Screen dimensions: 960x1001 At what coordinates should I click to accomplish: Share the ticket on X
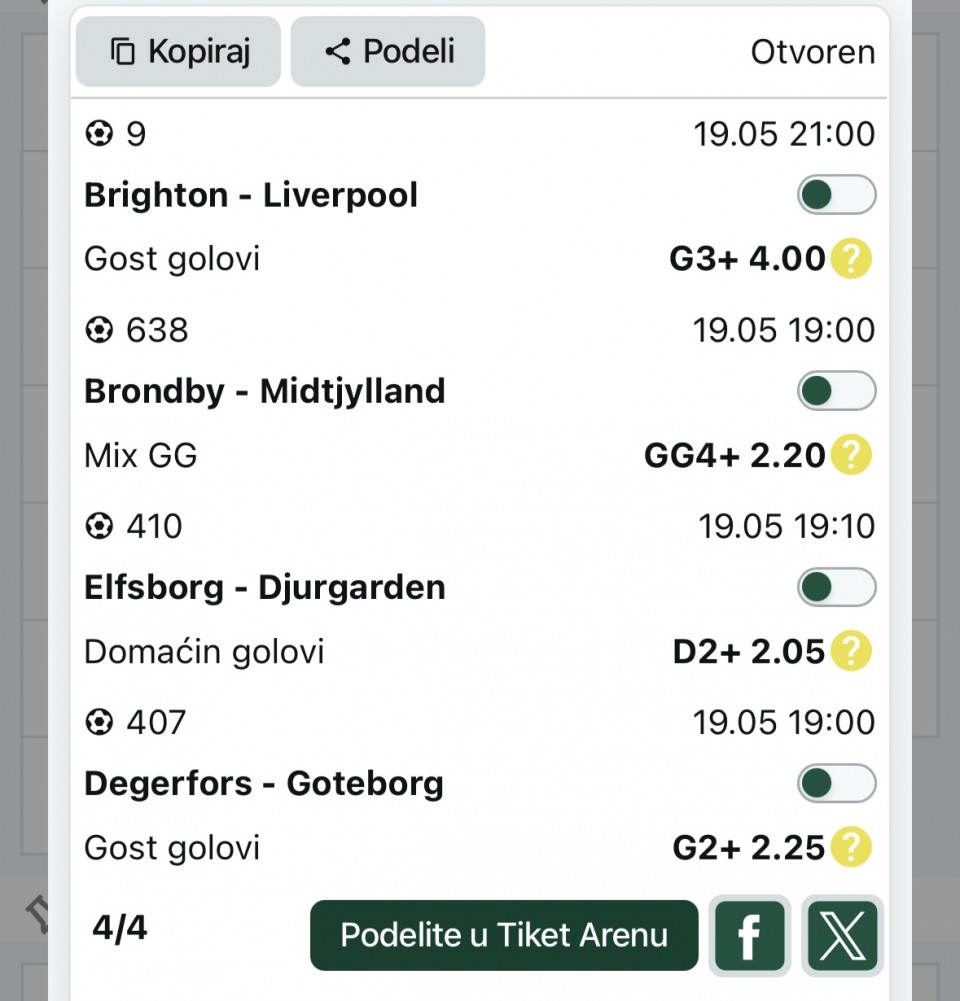(843, 935)
